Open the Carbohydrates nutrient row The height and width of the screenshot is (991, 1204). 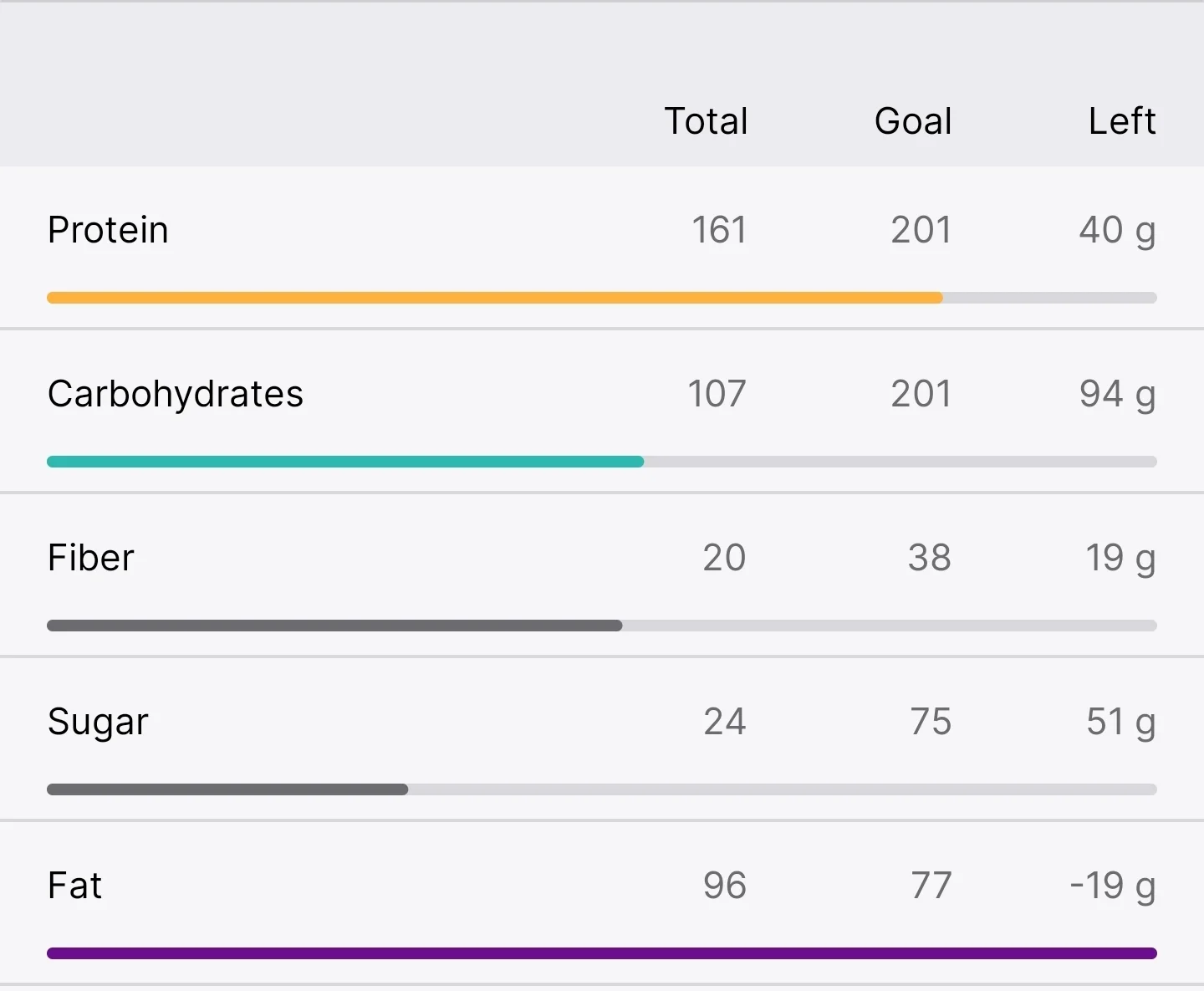[602, 411]
